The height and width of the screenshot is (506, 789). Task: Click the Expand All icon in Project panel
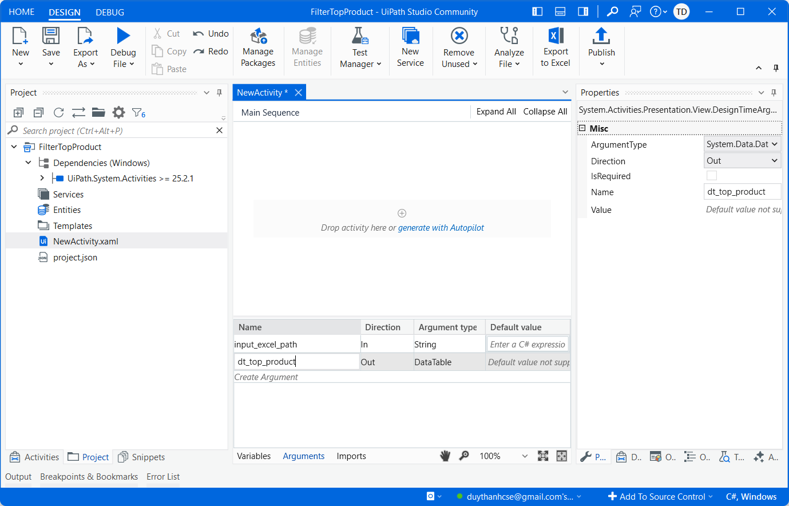click(19, 113)
